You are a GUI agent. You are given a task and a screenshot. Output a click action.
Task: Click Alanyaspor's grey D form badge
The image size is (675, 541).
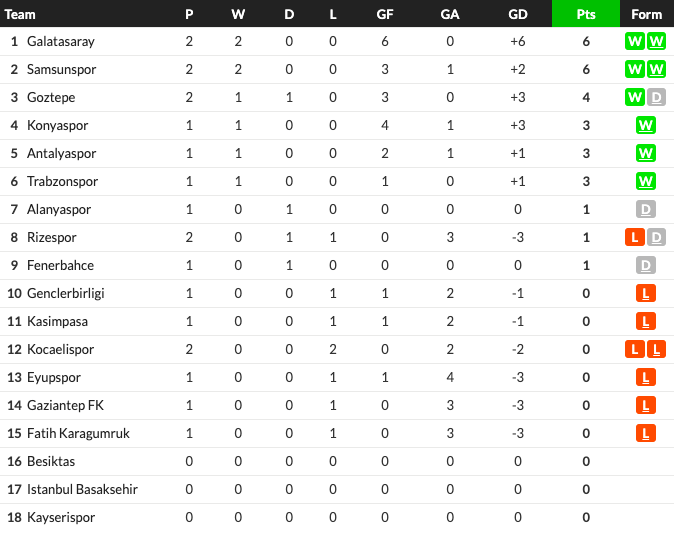tap(646, 209)
